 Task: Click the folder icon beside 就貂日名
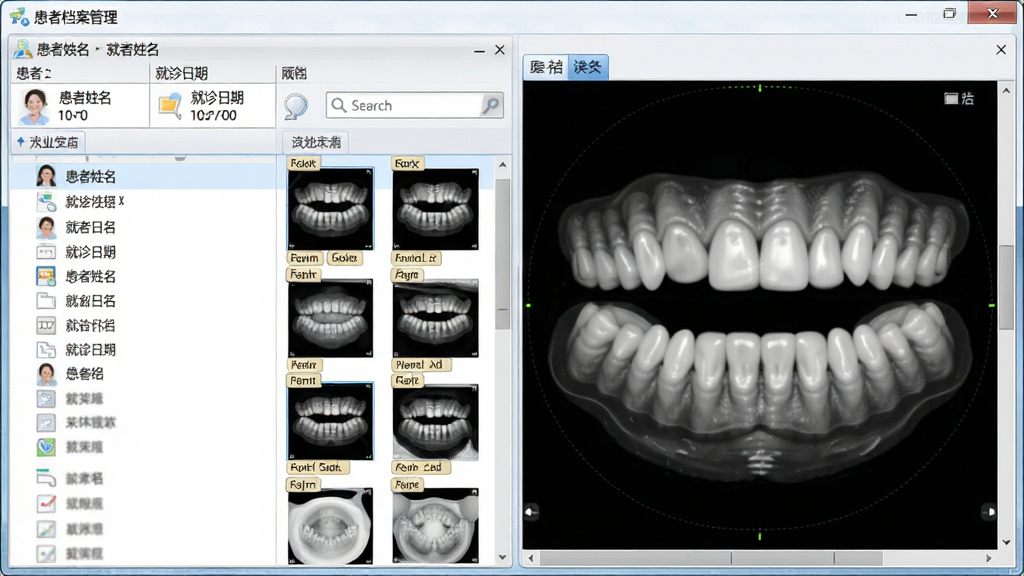(46, 301)
